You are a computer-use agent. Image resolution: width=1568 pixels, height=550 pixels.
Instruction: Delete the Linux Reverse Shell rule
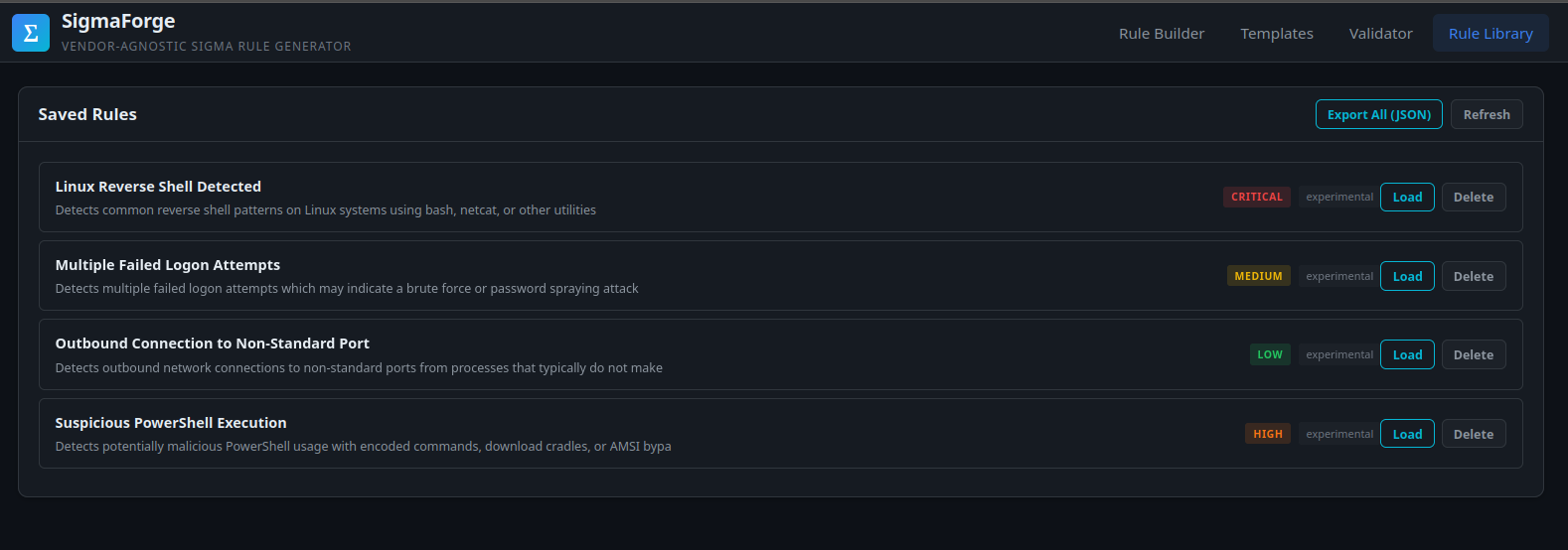pyautogui.click(x=1473, y=198)
